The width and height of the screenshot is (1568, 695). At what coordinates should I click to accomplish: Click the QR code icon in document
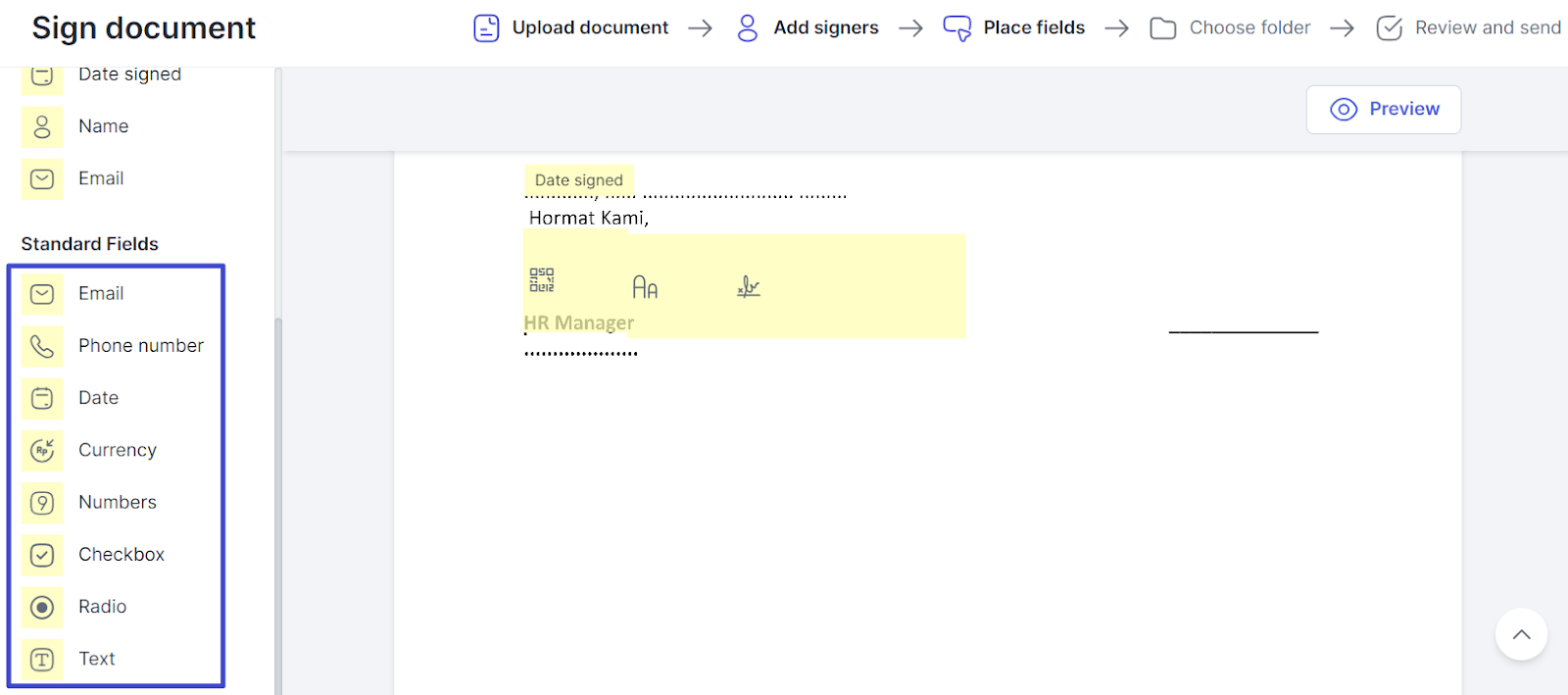coord(542,280)
